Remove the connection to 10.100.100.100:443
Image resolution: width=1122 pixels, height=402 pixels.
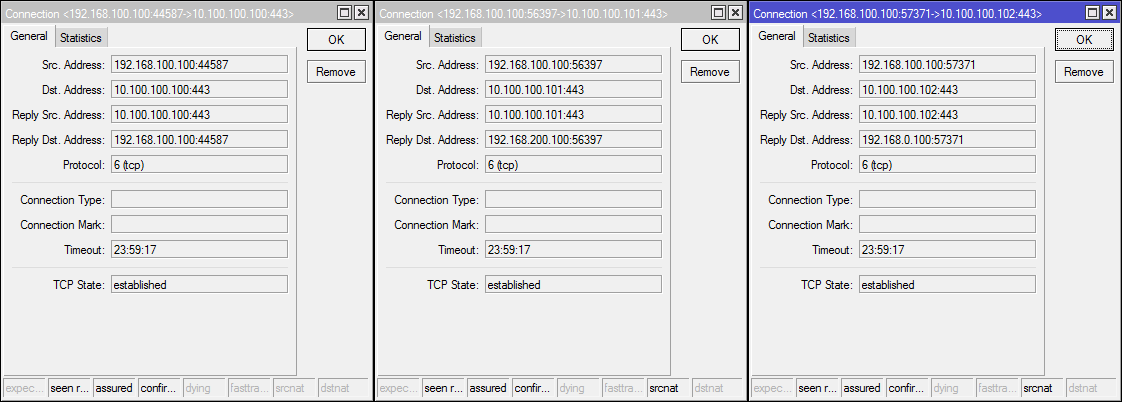pos(336,72)
